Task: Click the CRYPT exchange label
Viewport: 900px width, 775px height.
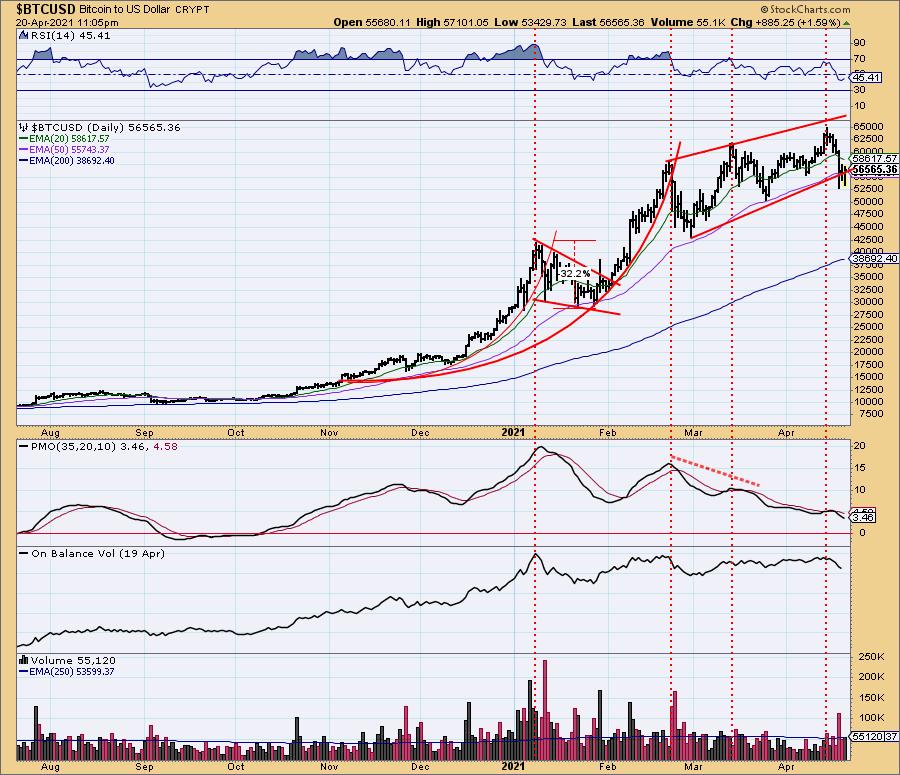Action: pos(192,10)
